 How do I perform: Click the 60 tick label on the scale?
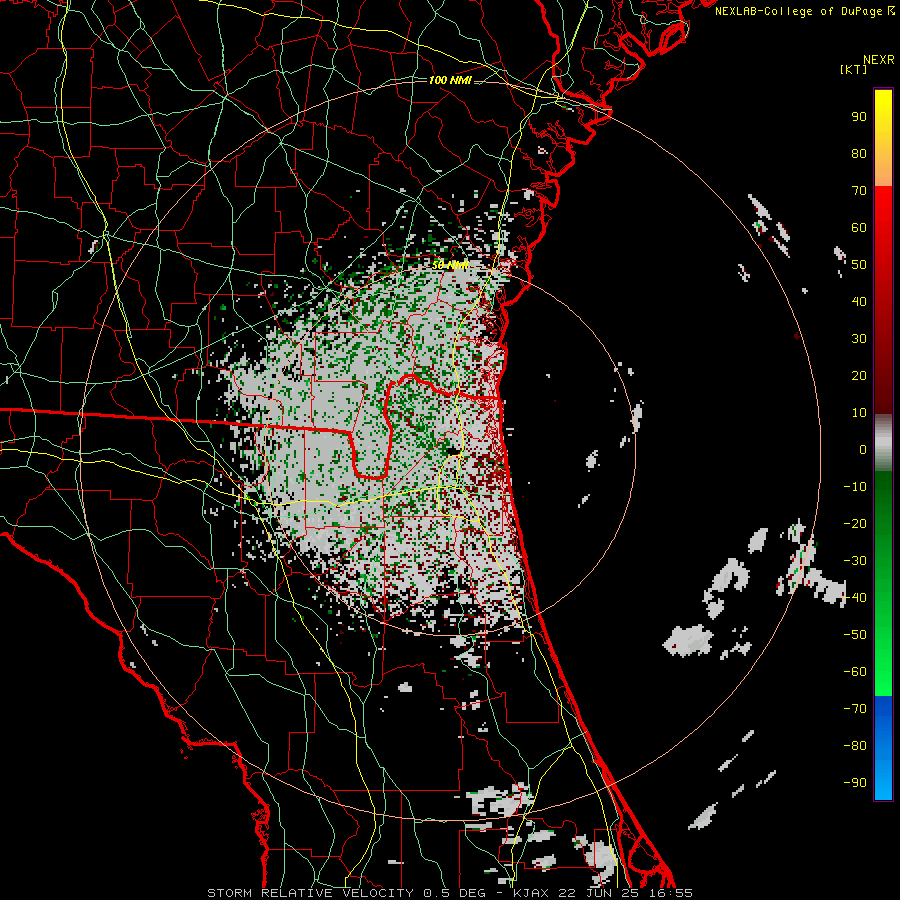point(859,227)
